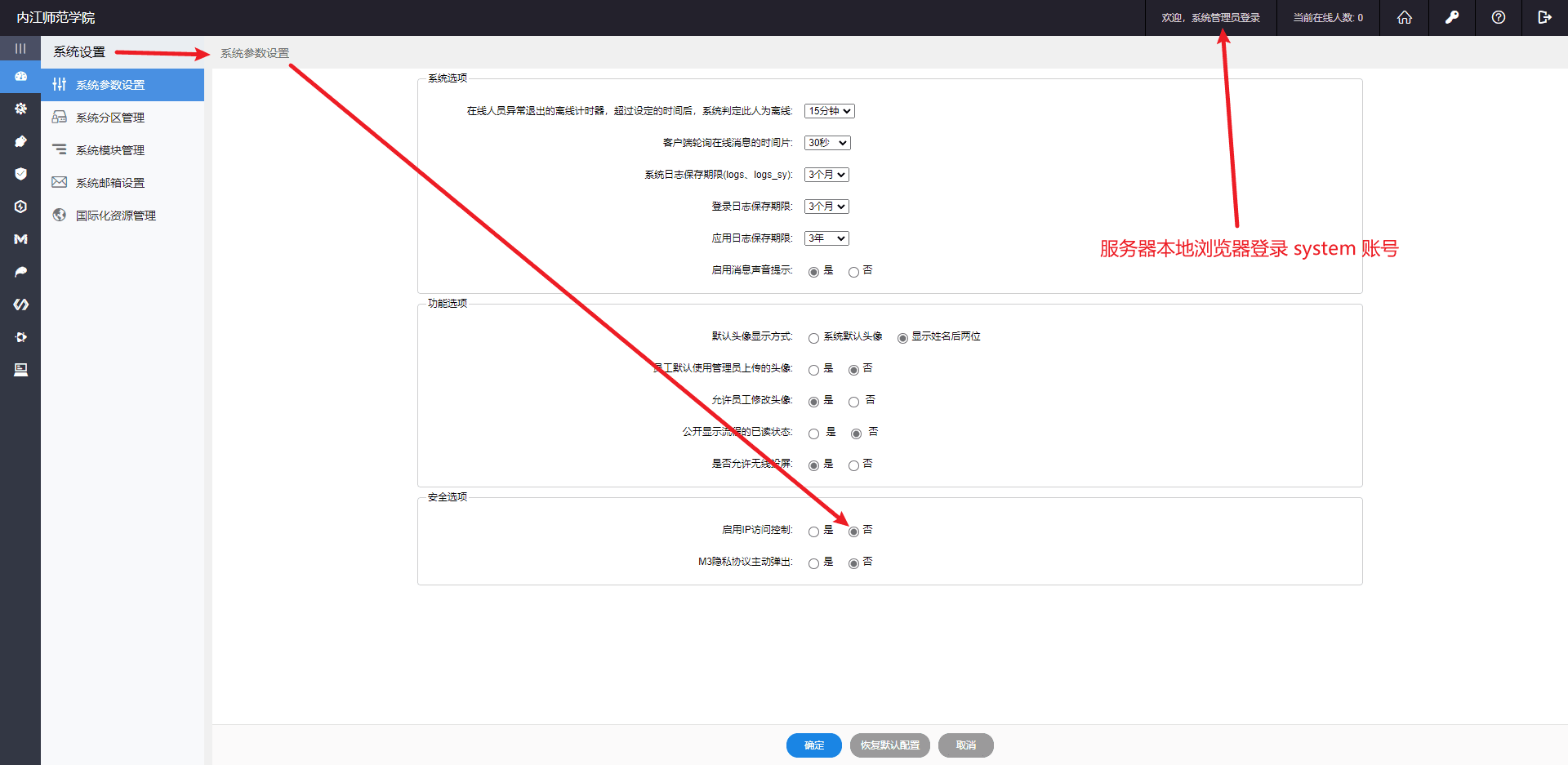Image resolution: width=1568 pixels, height=765 pixels.
Task: Select 否 for 启用消息声音提示
Action: click(853, 272)
